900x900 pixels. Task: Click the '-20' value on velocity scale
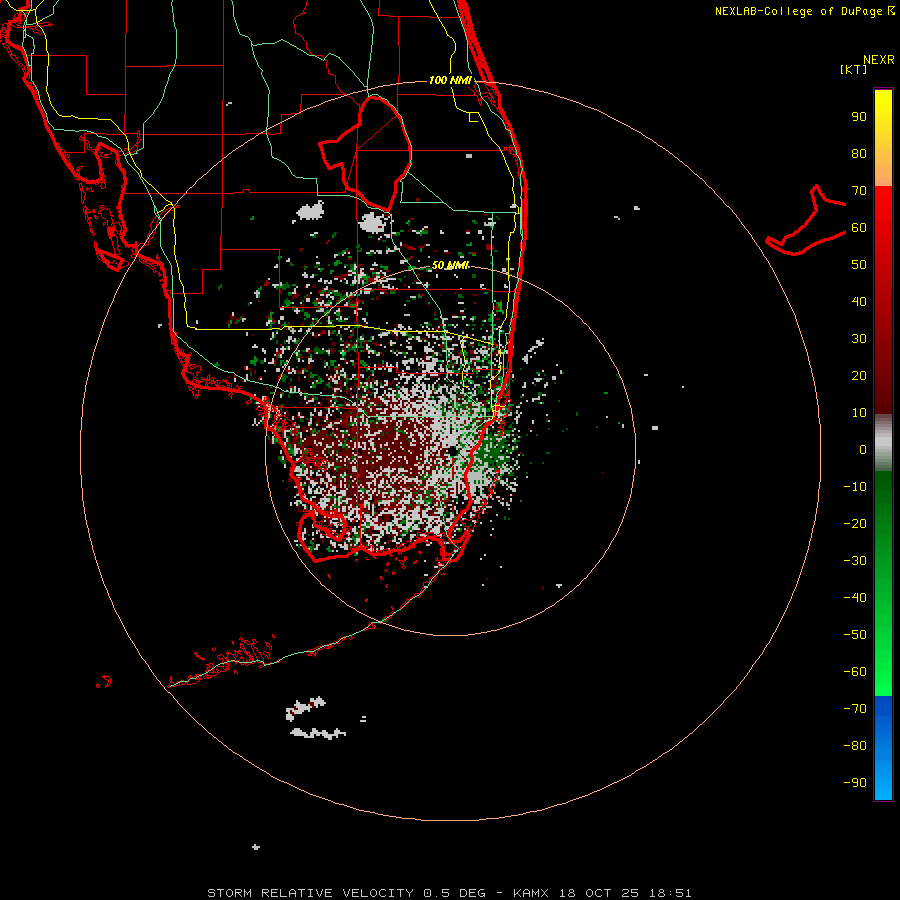(x=855, y=523)
